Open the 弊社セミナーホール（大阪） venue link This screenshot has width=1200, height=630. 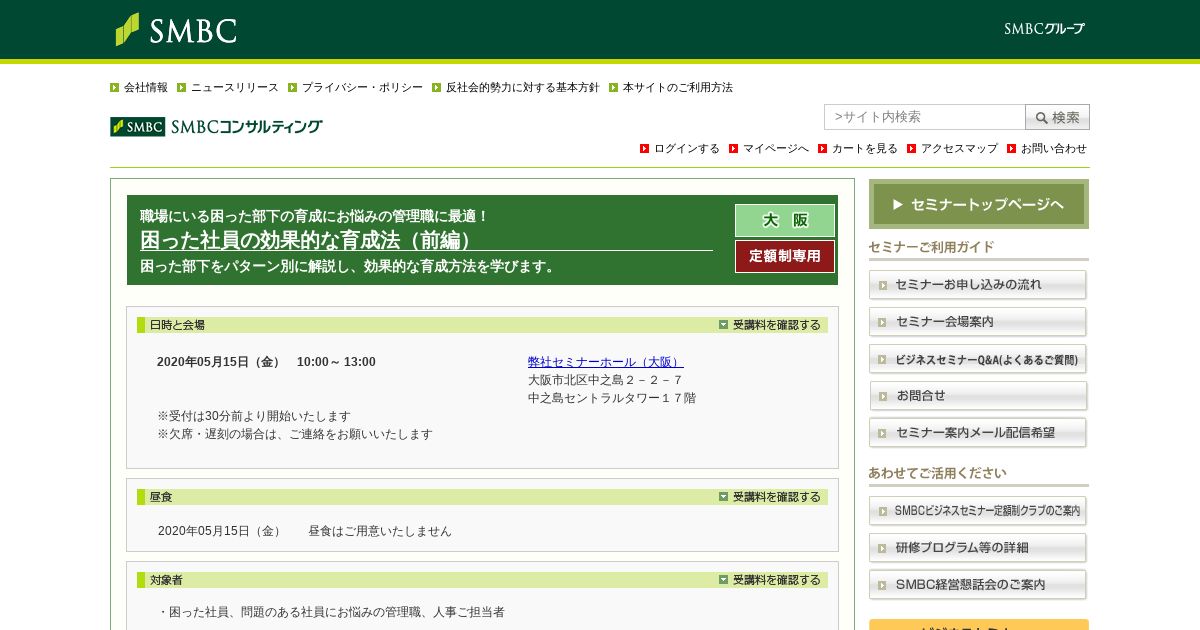pos(606,362)
